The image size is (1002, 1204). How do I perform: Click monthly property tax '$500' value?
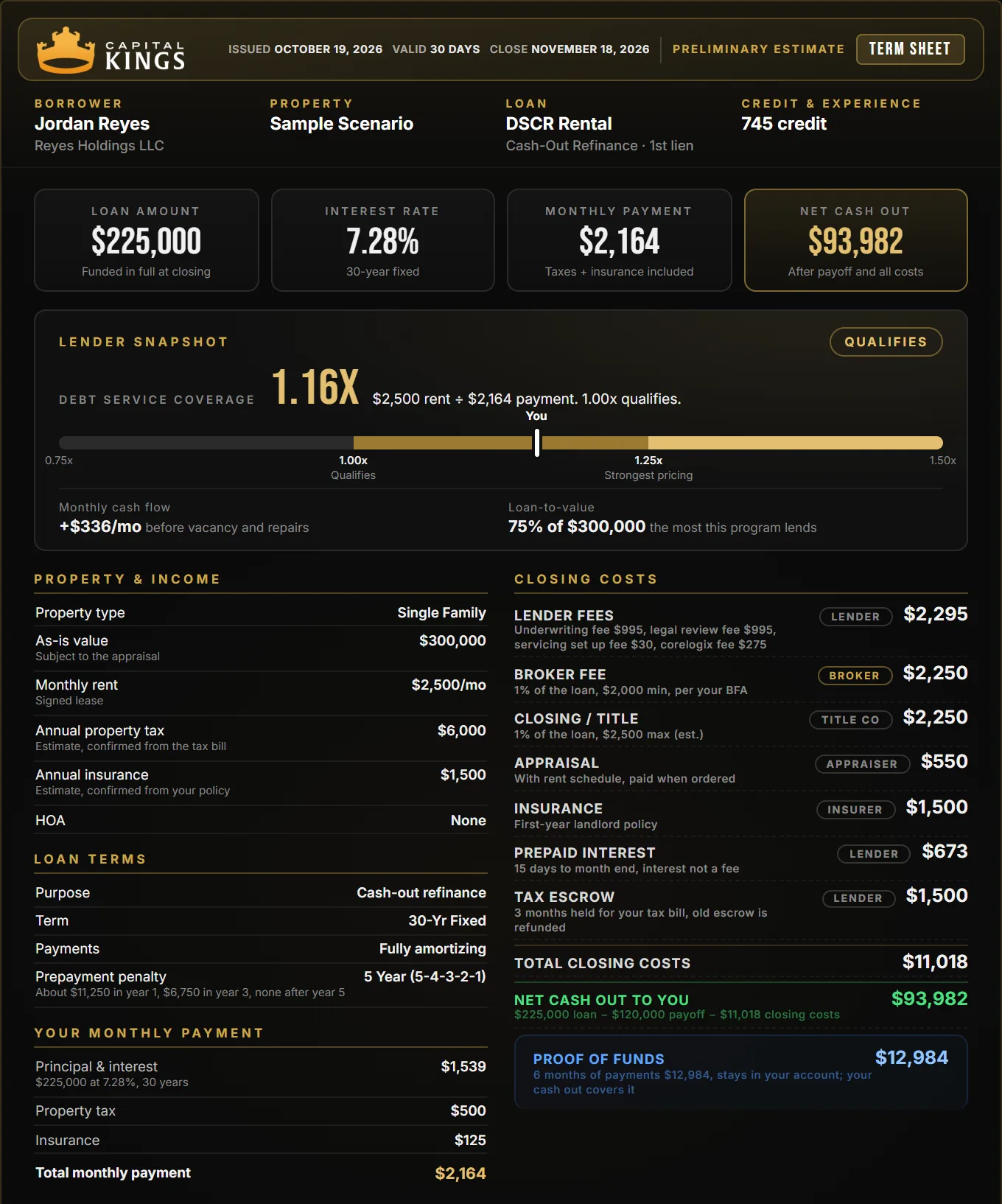469,1111
